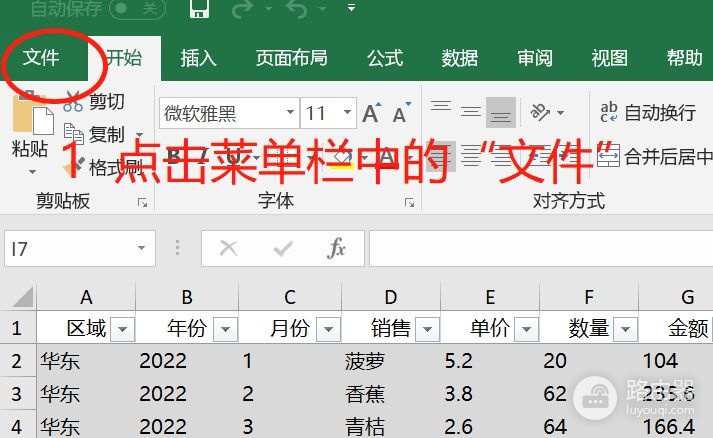This screenshot has height=438, width=713.
Task: Click the formula bar Cancel X
Action: tap(228, 248)
